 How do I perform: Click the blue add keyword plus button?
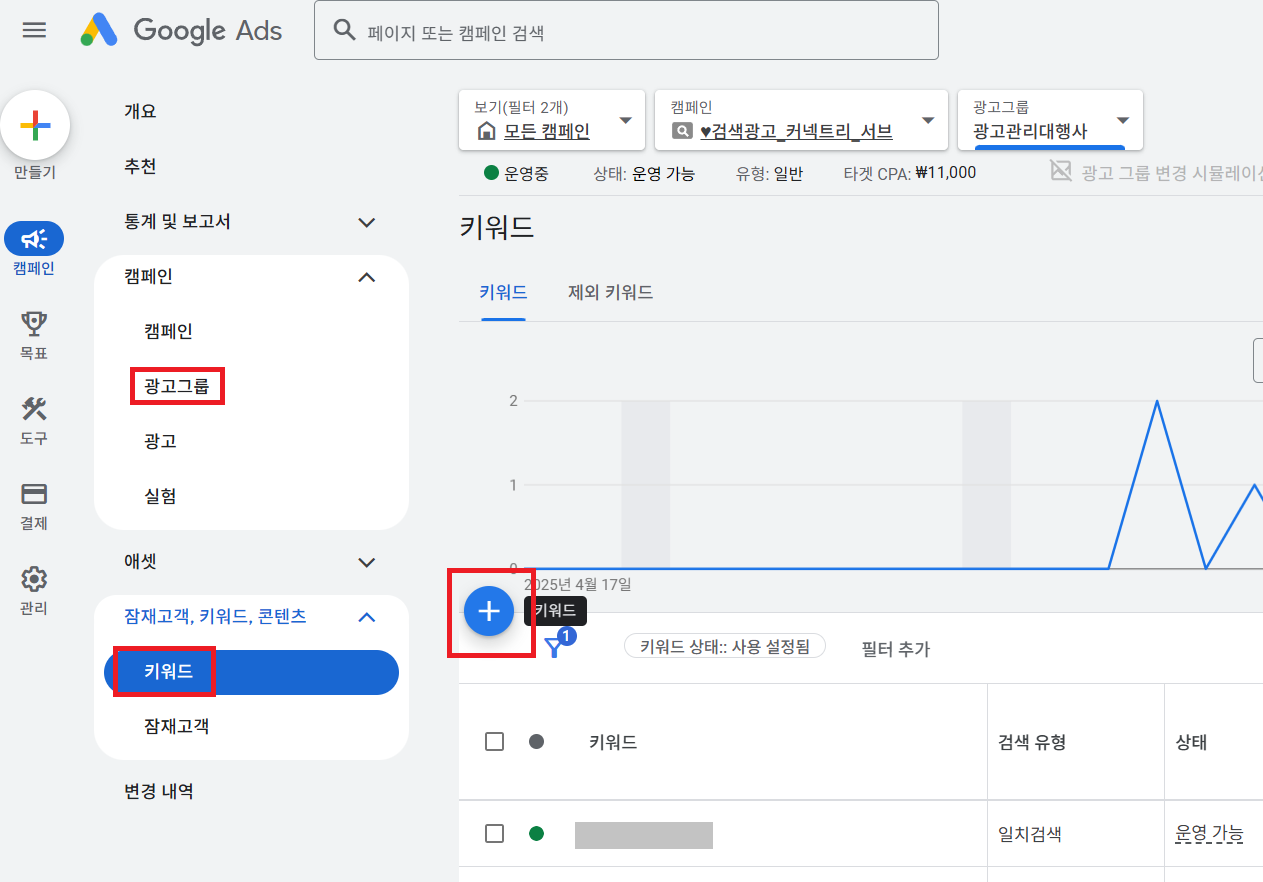click(489, 611)
